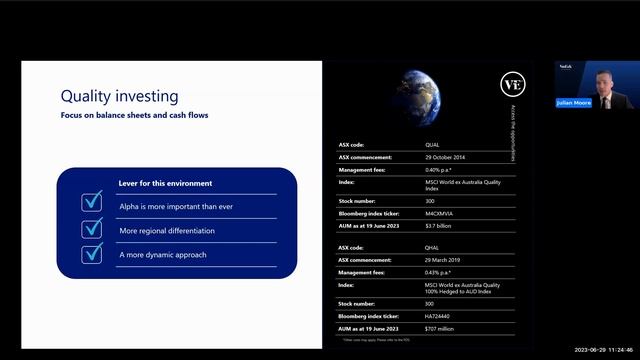
Task: Click the $3.7 billion AUM value
Action: [438, 226]
